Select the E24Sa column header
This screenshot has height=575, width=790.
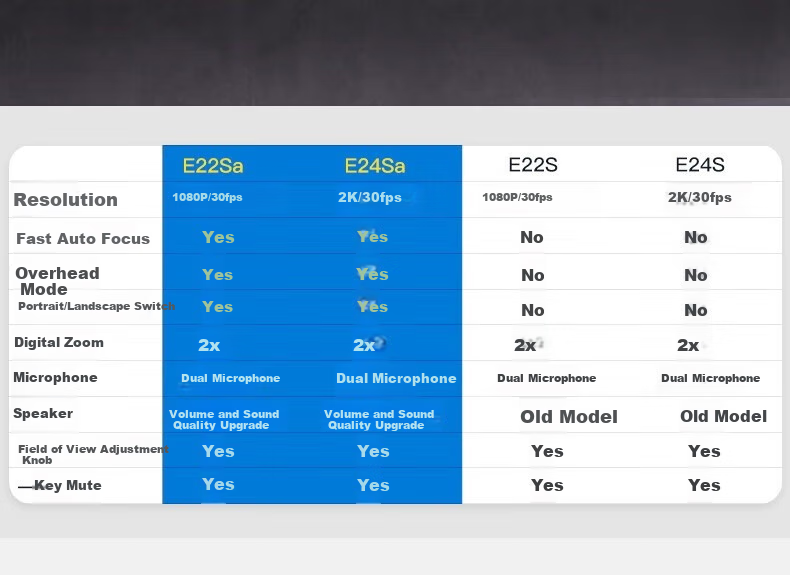coord(375,166)
